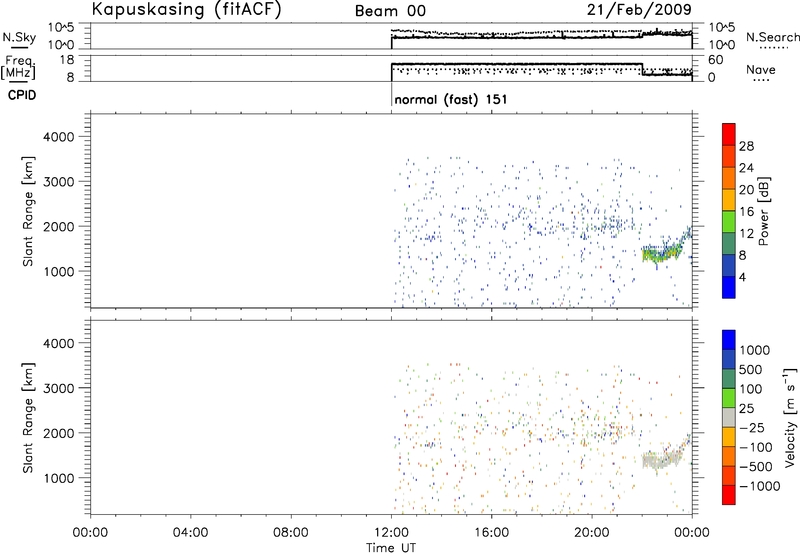Click the 'Slant Range [km]' label of power panel
The height and width of the screenshot is (554, 800).
(x=28, y=211)
